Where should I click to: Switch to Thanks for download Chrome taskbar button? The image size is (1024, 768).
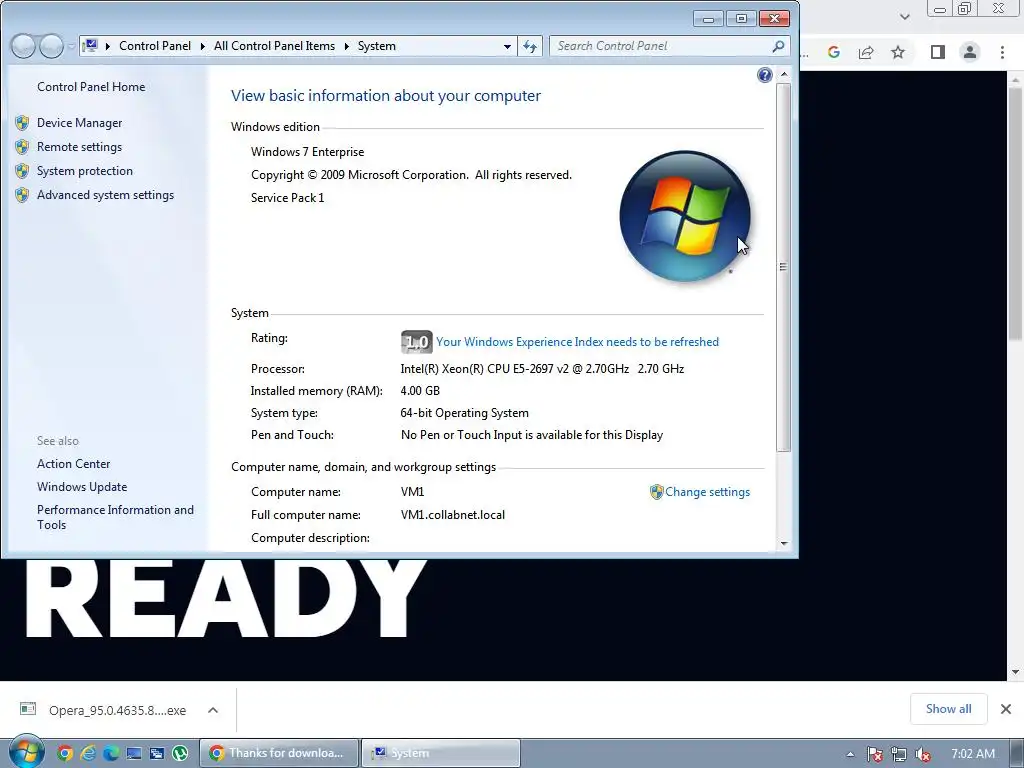point(279,753)
